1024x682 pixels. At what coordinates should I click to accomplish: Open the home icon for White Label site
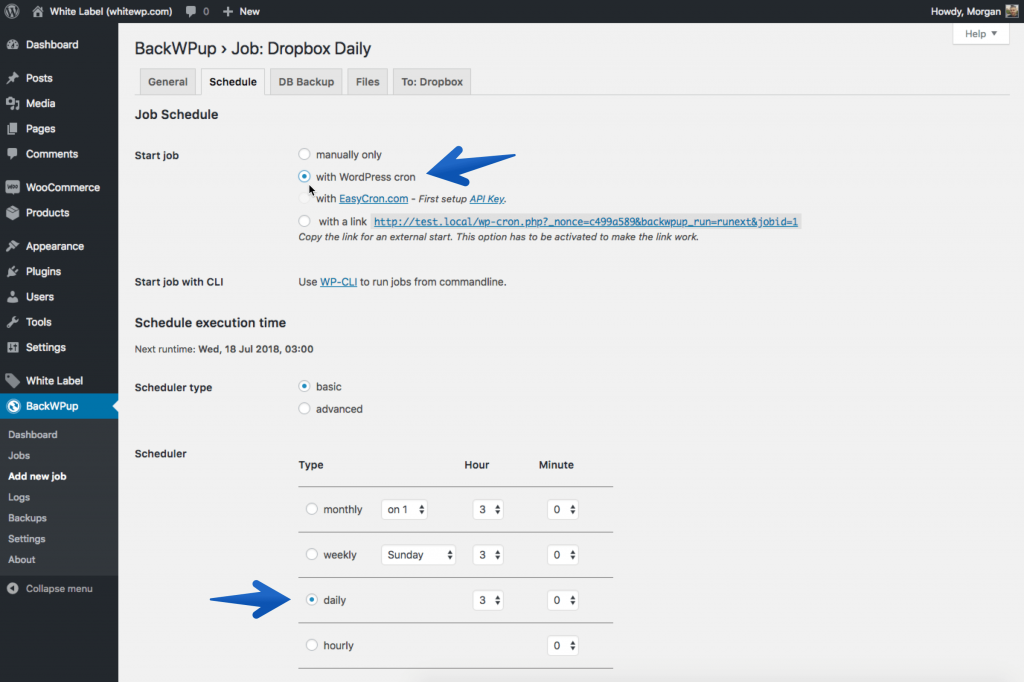38,11
